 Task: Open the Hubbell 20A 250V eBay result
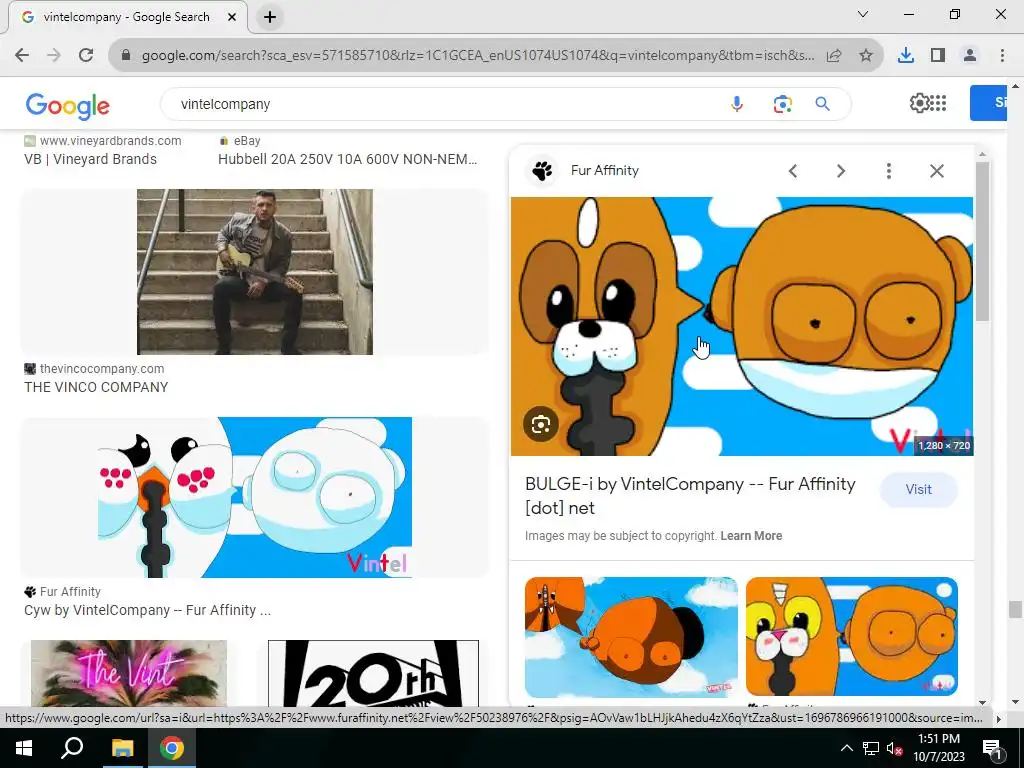347,159
